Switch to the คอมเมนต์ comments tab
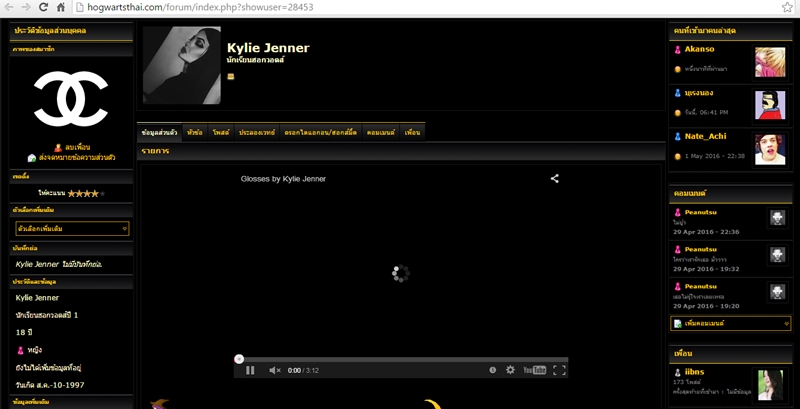This screenshot has width=800, height=409. click(x=381, y=133)
